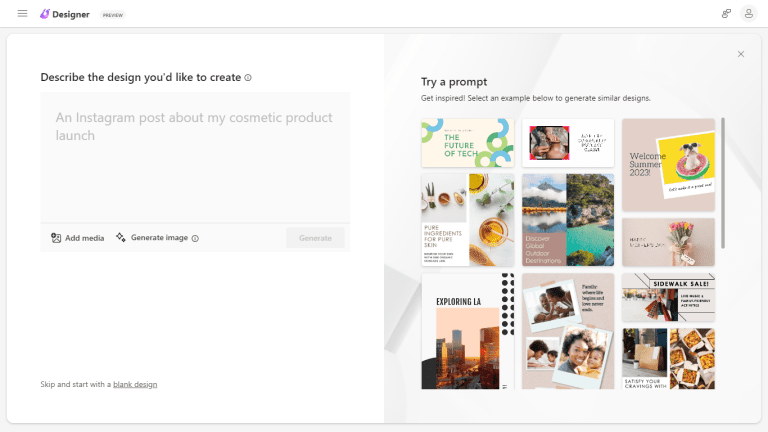Select the Satisfy Your Cravings example
Image resolution: width=768 pixels, height=432 pixels.
pyautogui.click(x=668, y=359)
